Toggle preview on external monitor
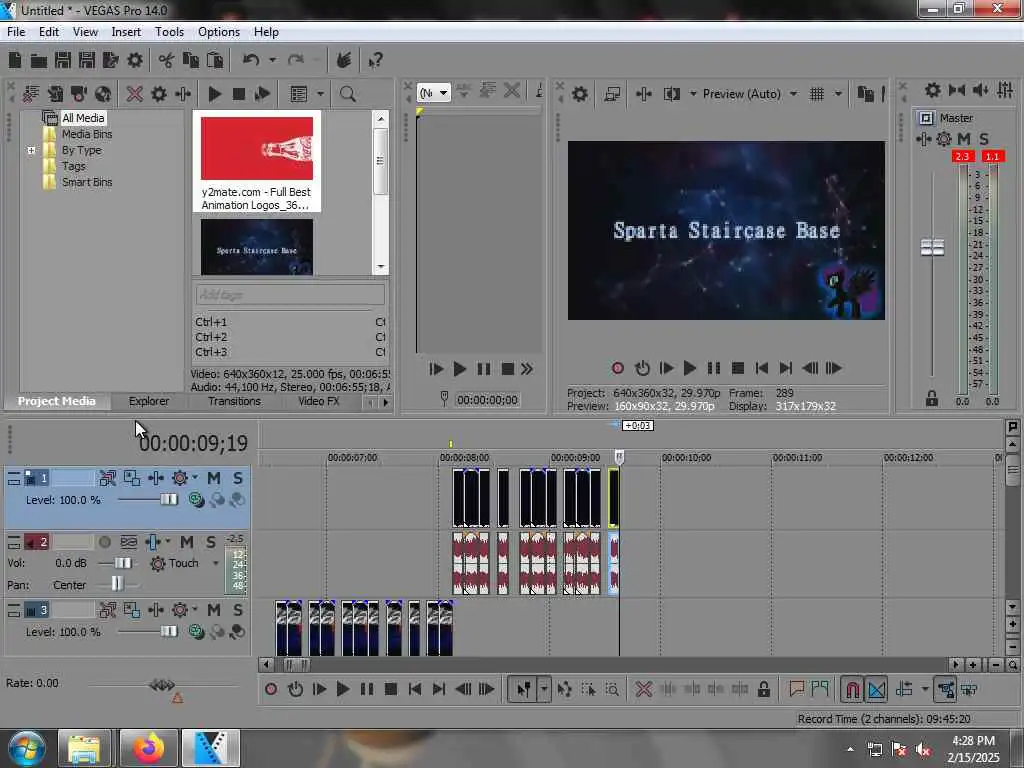 pyautogui.click(x=612, y=94)
